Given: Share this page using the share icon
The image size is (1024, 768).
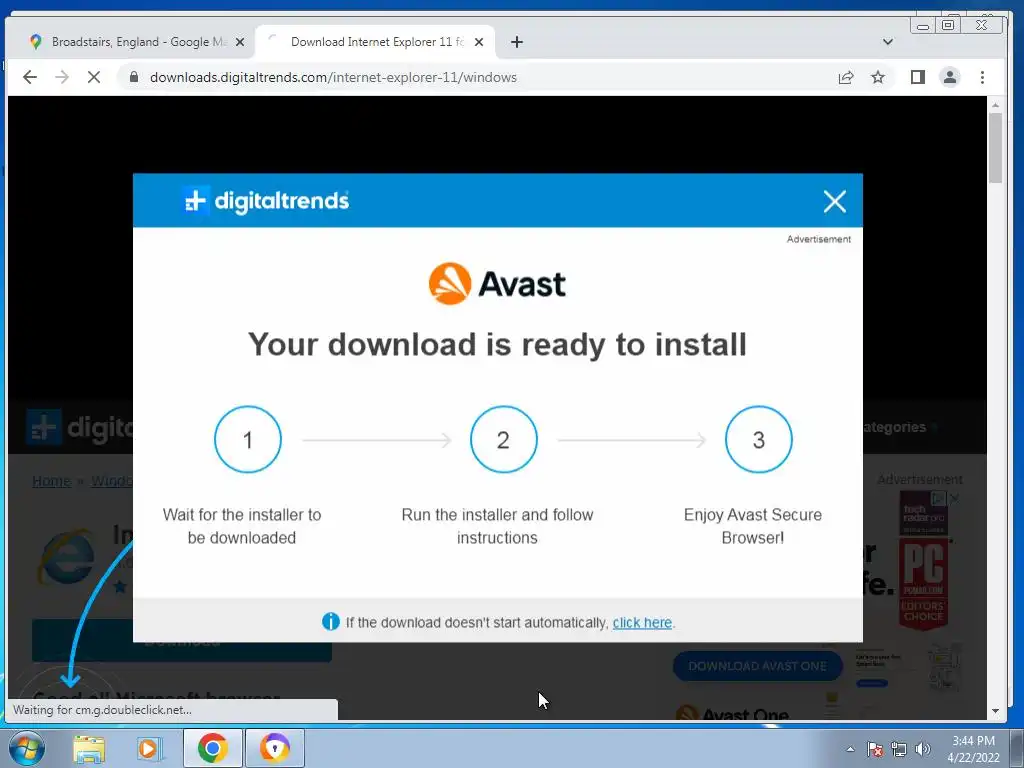Looking at the screenshot, I should coord(846,77).
